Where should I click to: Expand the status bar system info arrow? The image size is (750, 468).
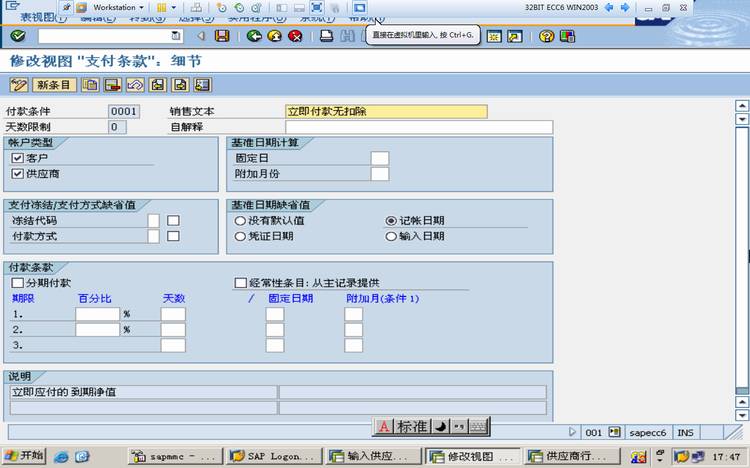click(x=572, y=432)
